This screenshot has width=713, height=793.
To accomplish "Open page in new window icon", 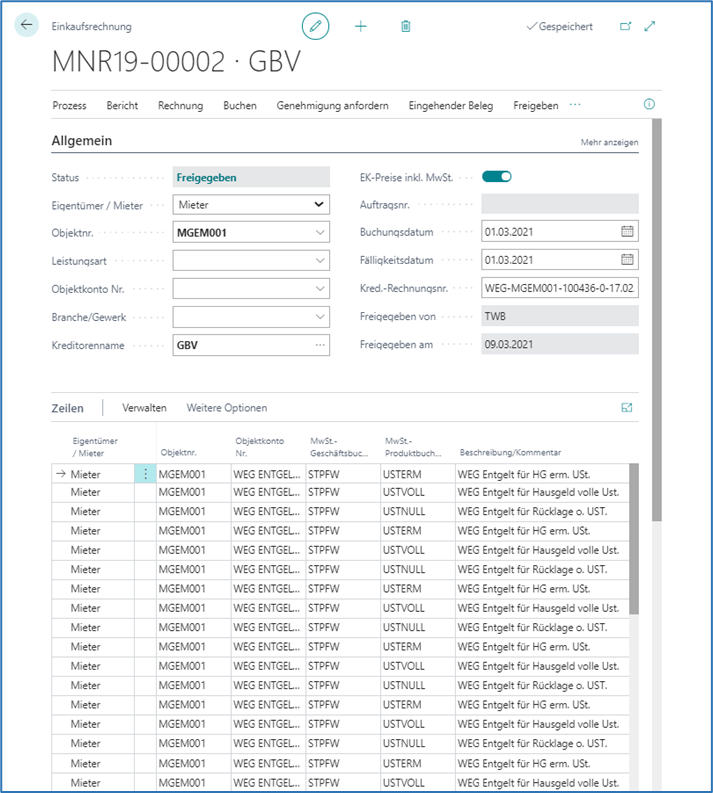I will (626, 27).
